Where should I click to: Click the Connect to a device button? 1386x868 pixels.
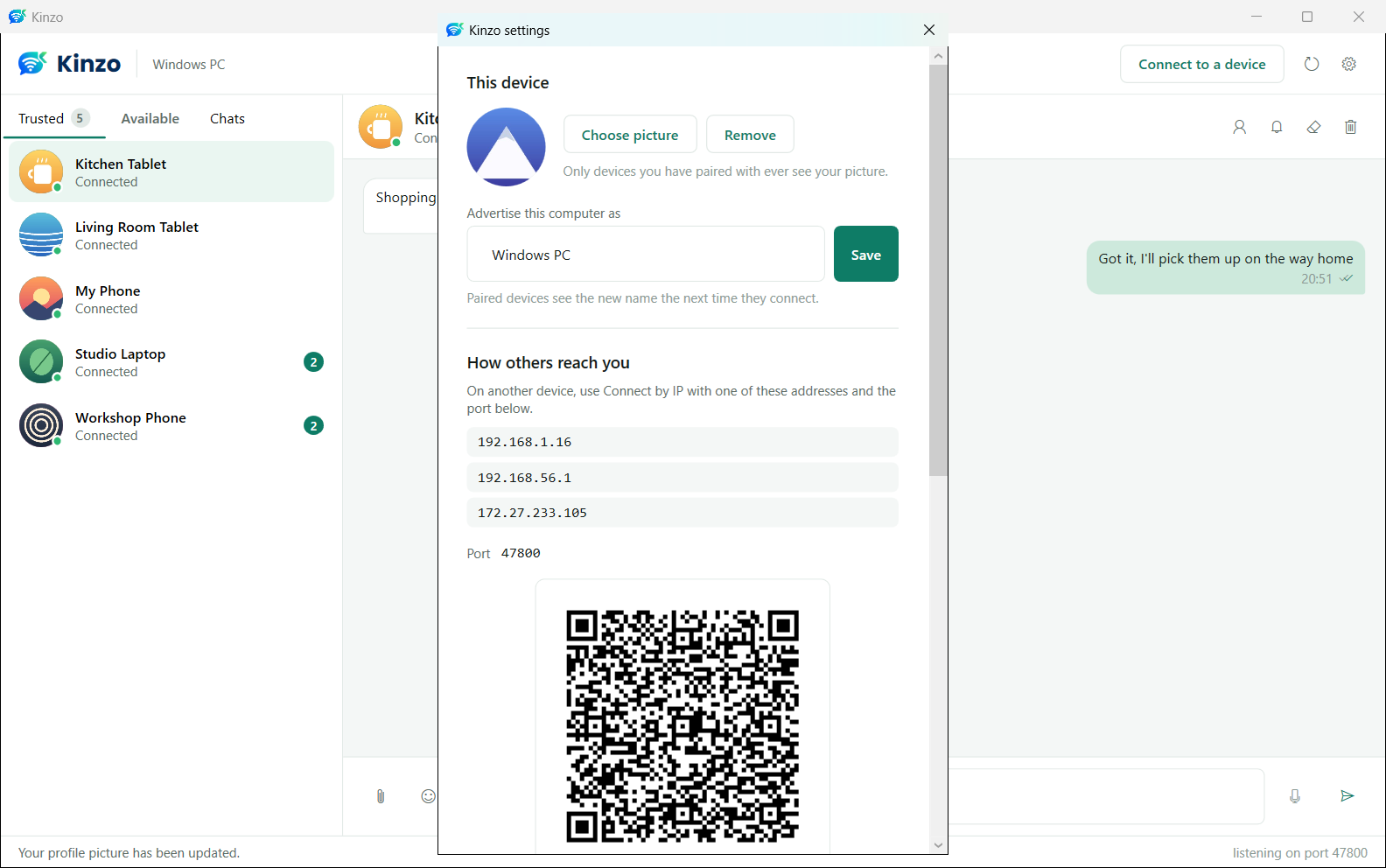tap(1202, 64)
